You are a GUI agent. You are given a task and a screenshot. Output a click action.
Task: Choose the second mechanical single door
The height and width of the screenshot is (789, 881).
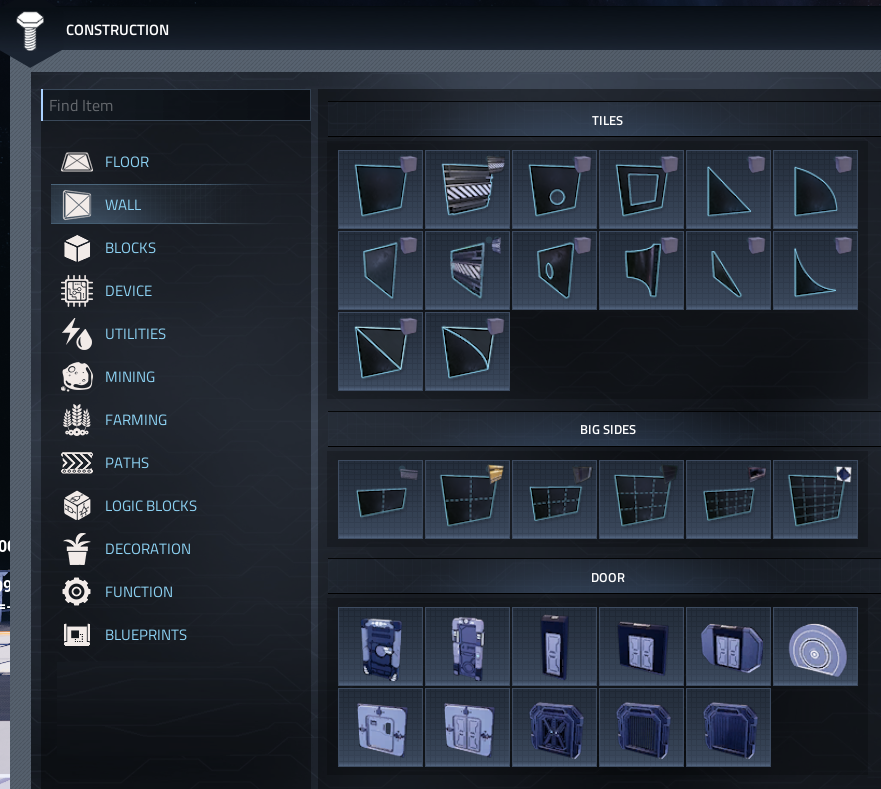click(467, 646)
